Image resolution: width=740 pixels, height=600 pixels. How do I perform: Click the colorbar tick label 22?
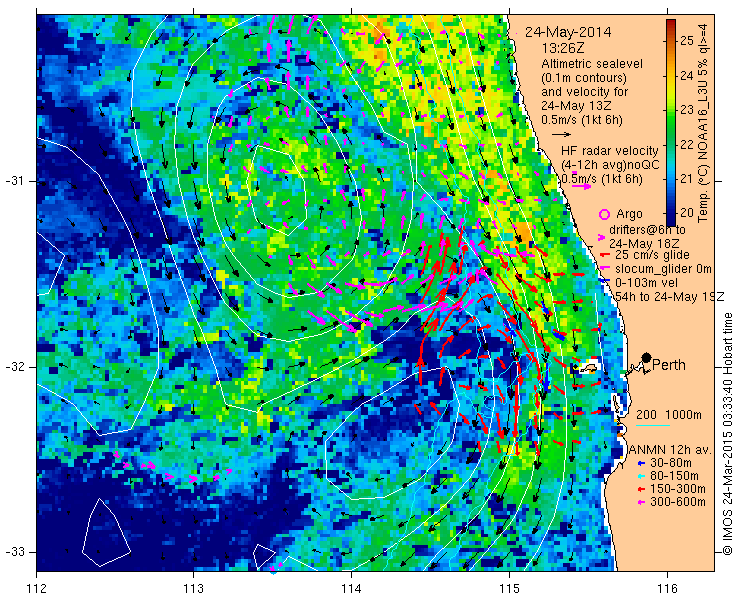687,144
